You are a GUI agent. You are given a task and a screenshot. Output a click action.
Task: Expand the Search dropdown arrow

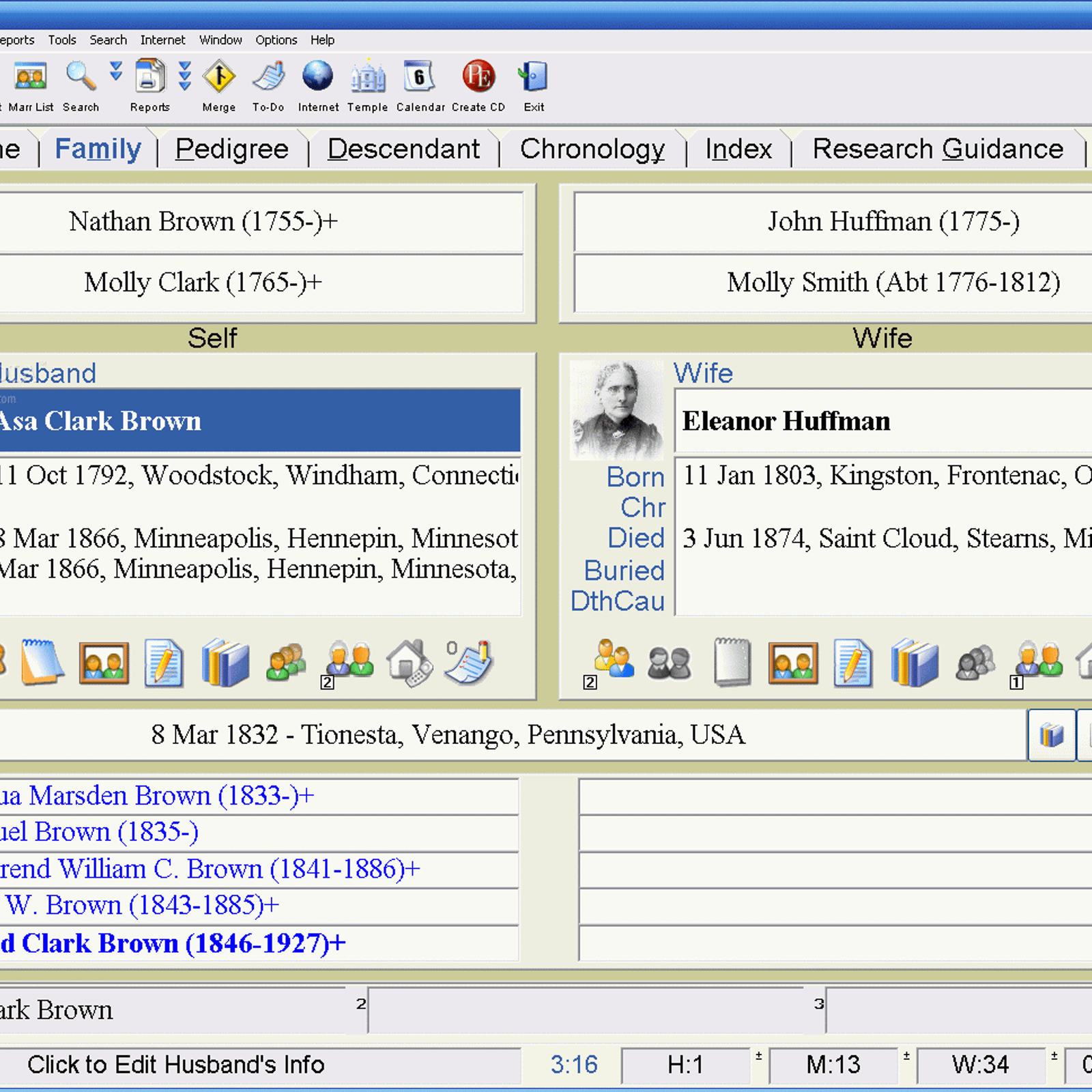116,71
